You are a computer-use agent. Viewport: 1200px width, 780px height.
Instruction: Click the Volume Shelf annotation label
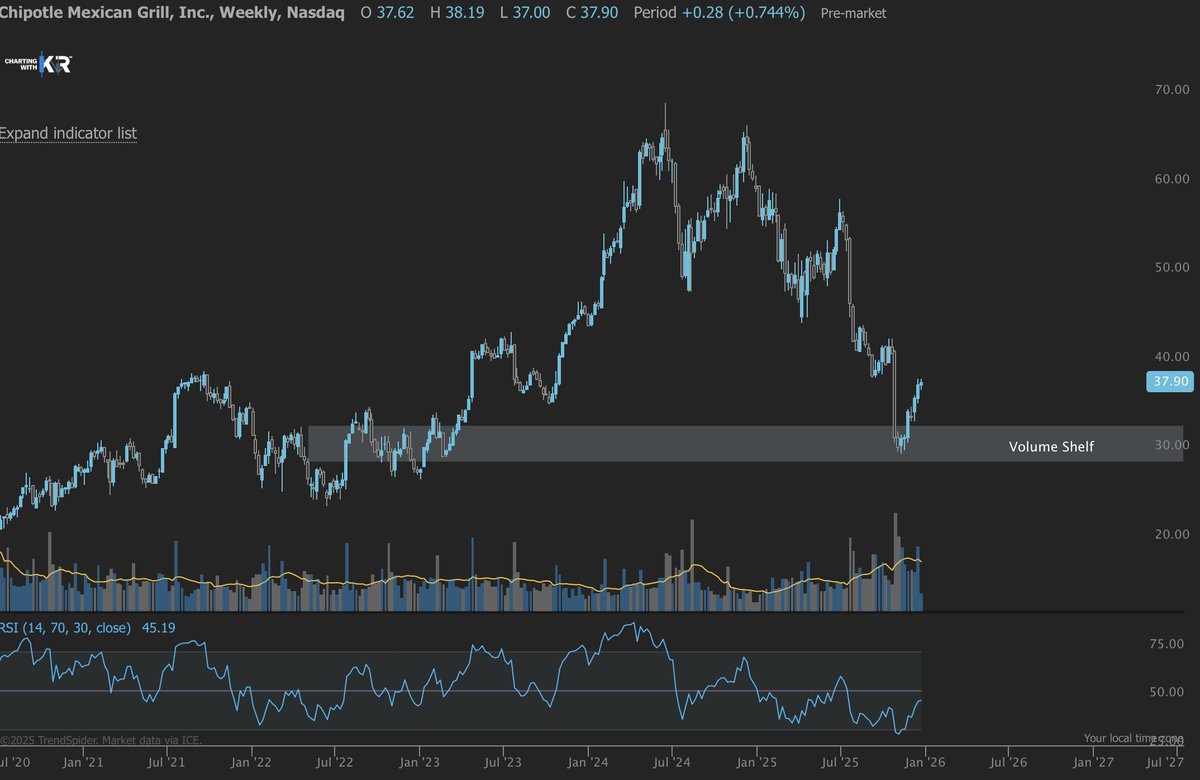[x=1051, y=446]
